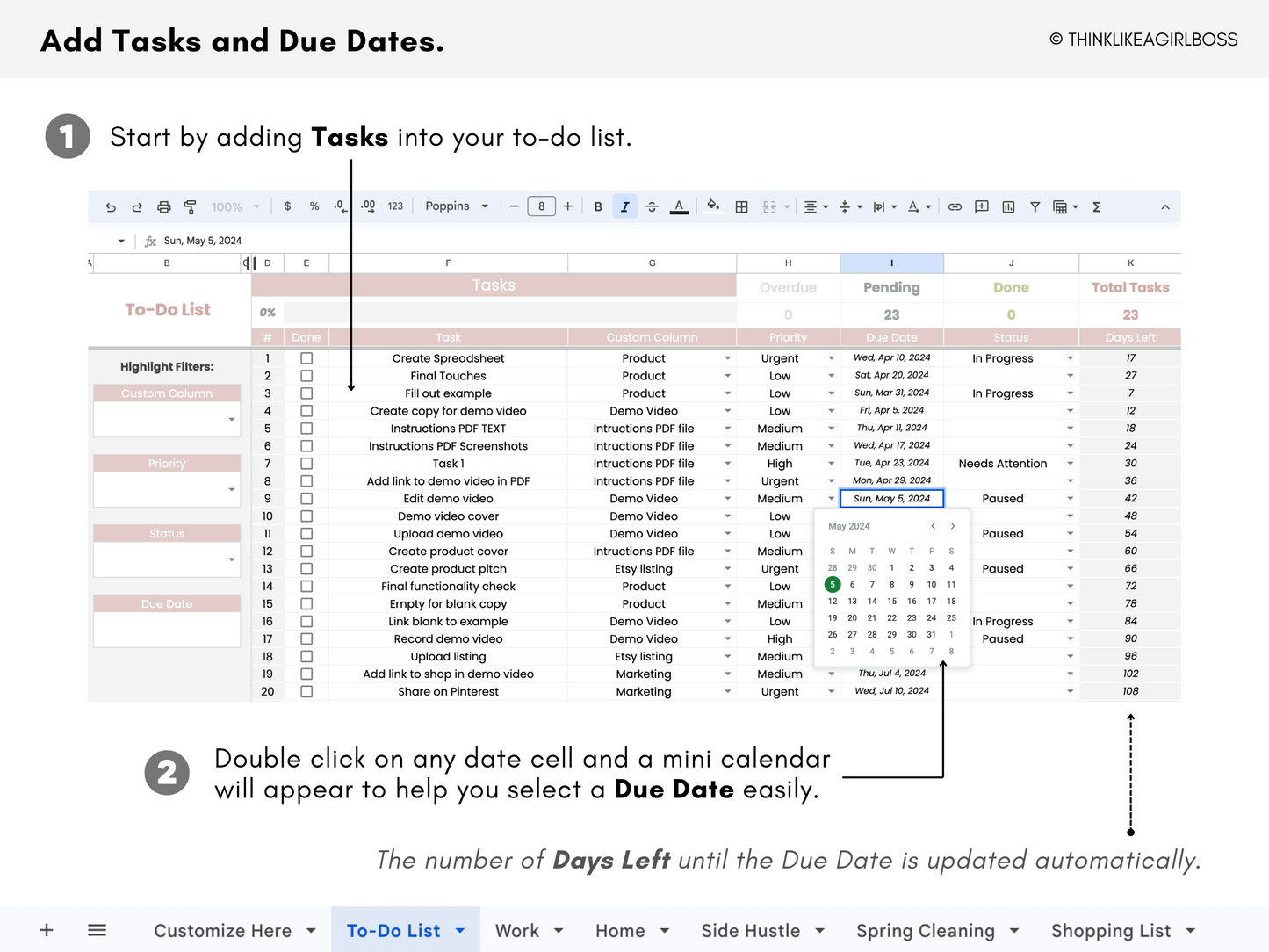Screen dimensions: 1269x952
Task: Open the fill color picker
Action: [713, 206]
